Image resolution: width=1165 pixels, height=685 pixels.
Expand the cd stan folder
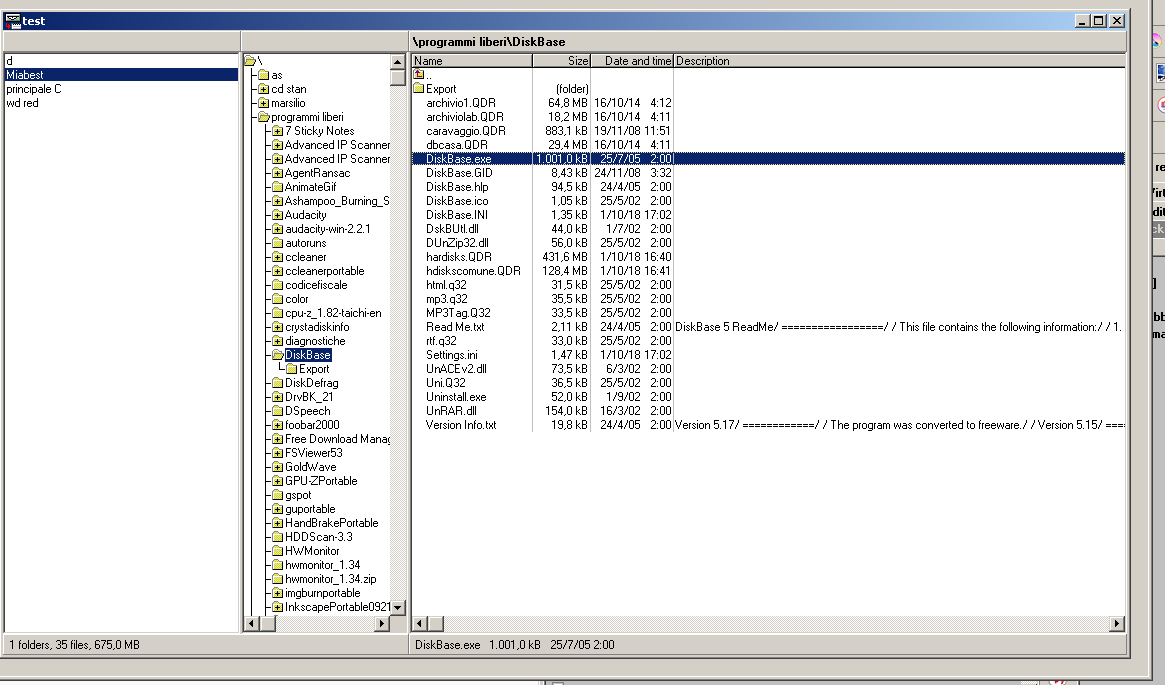tap(264, 89)
